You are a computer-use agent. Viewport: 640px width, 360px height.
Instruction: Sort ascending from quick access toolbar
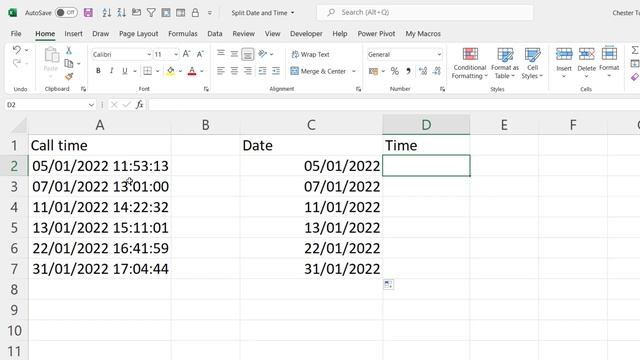107,13
